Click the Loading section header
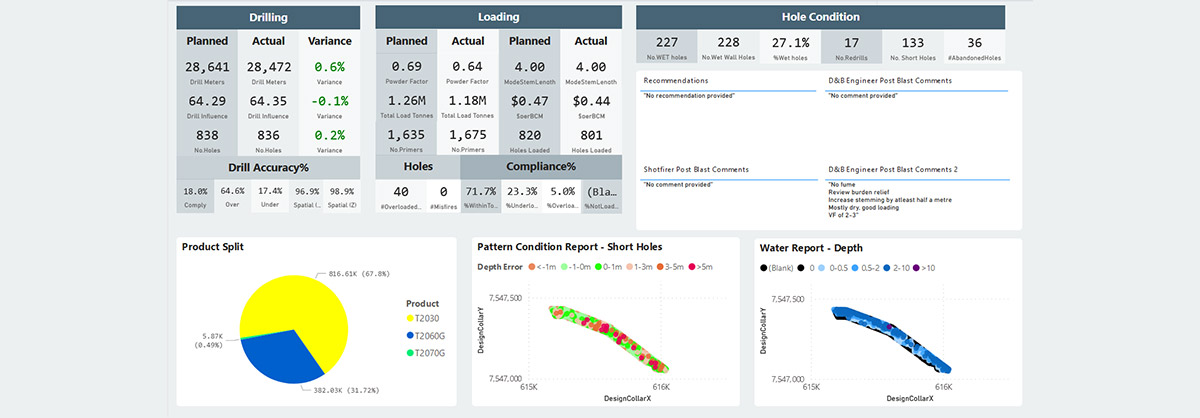The height and width of the screenshot is (418, 1200). click(498, 18)
